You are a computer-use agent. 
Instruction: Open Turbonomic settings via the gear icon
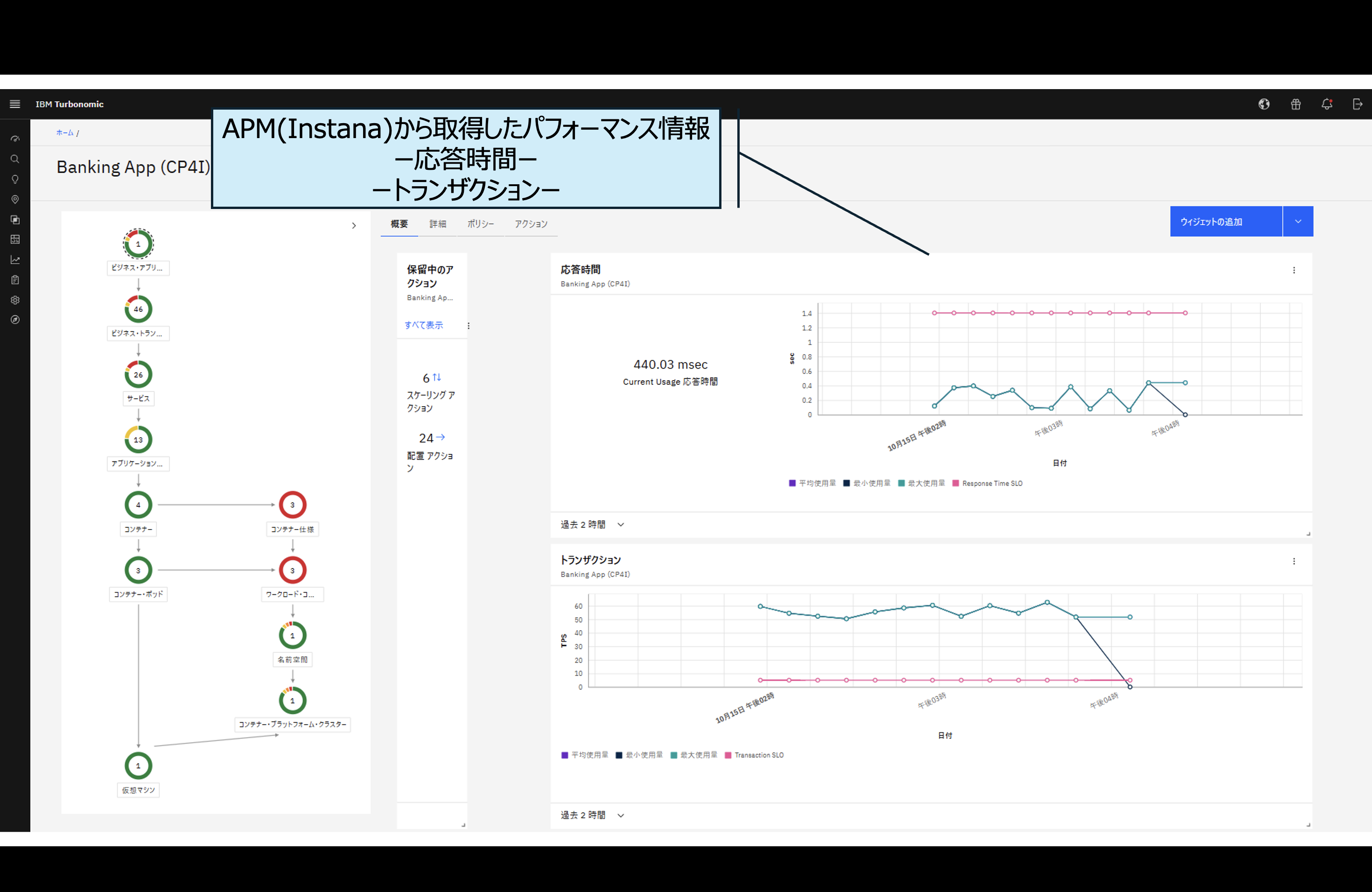pyautogui.click(x=15, y=300)
